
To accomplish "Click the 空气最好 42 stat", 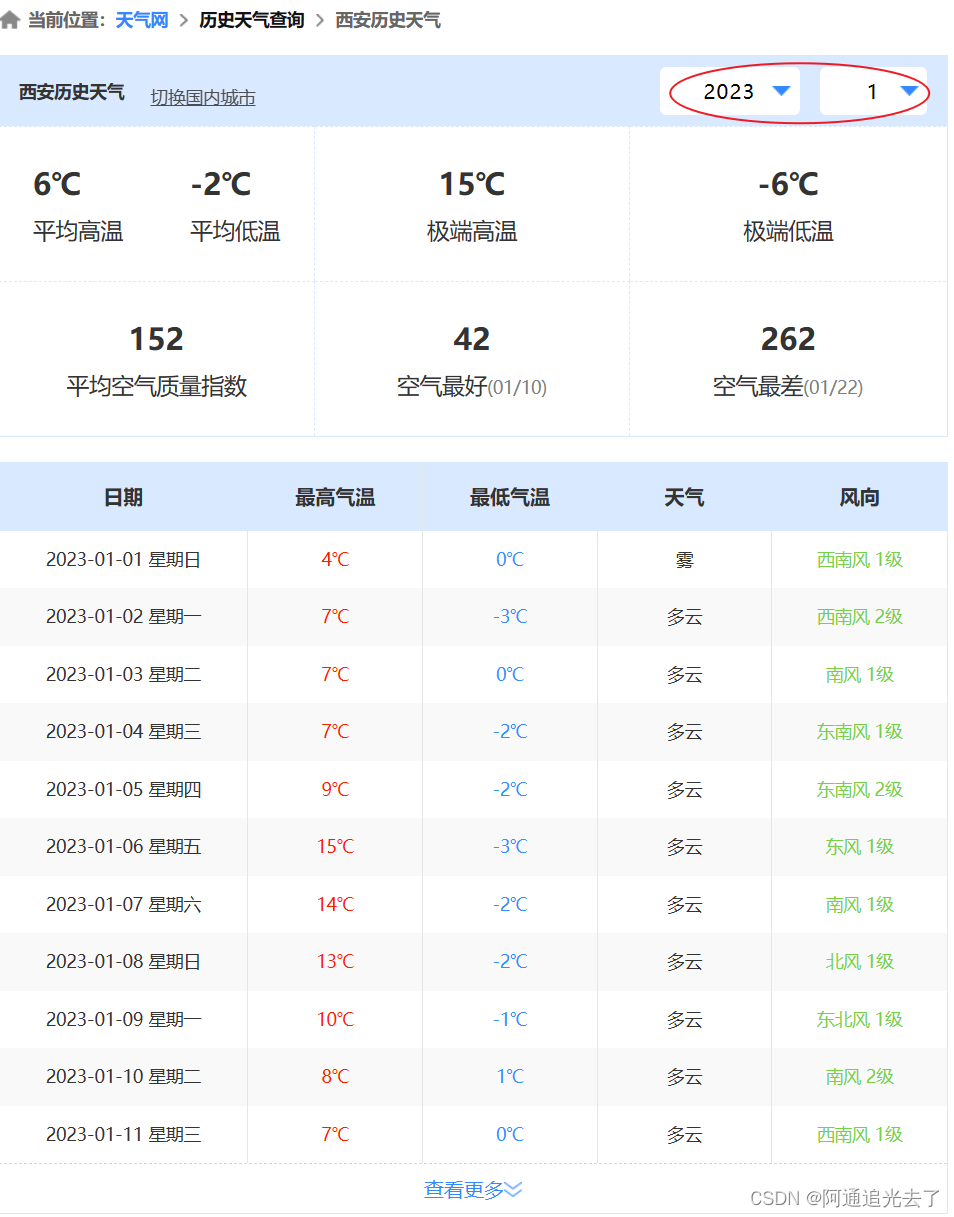I will click(472, 361).
